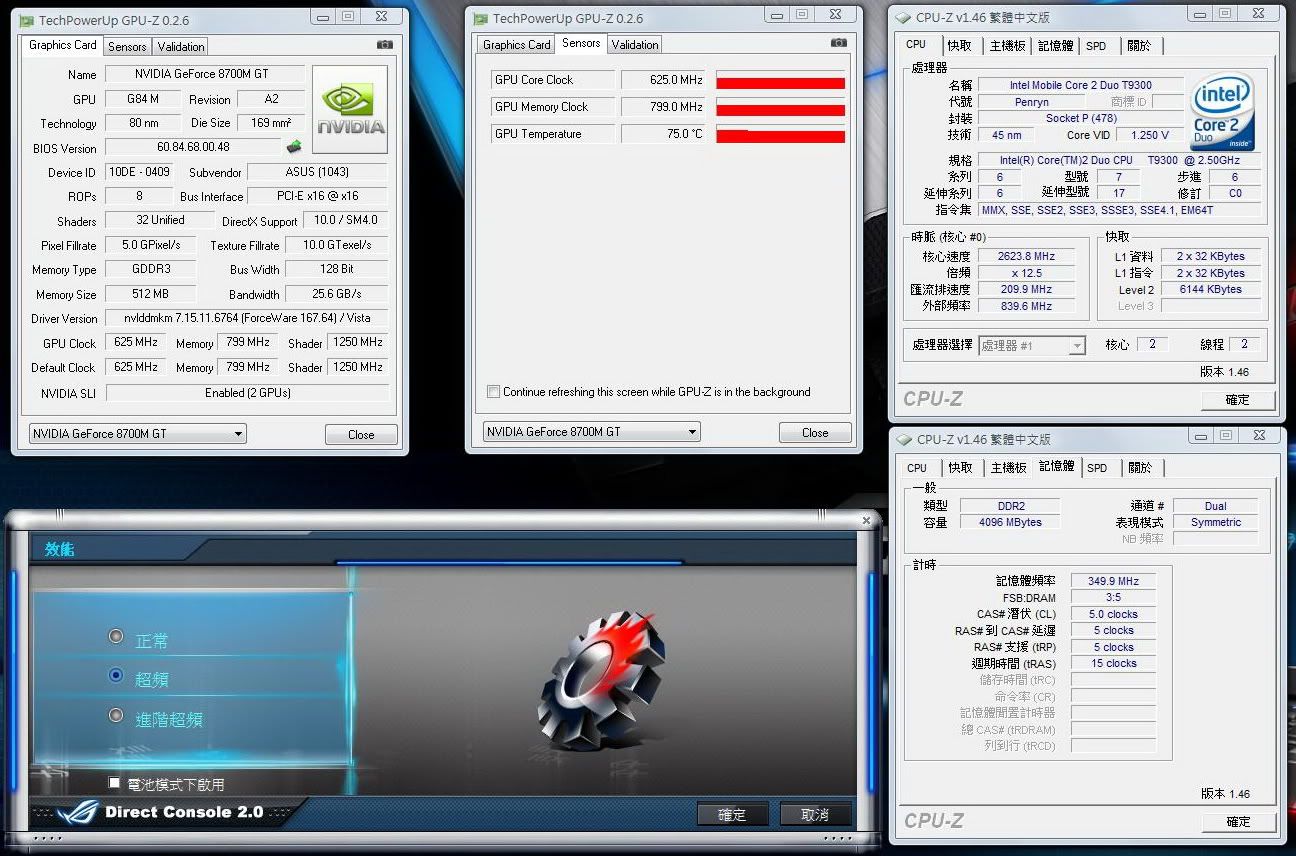The height and width of the screenshot is (856, 1296).
Task: Click the Level 2 cache value 6144 KBytes
Action: pos(1209,289)
